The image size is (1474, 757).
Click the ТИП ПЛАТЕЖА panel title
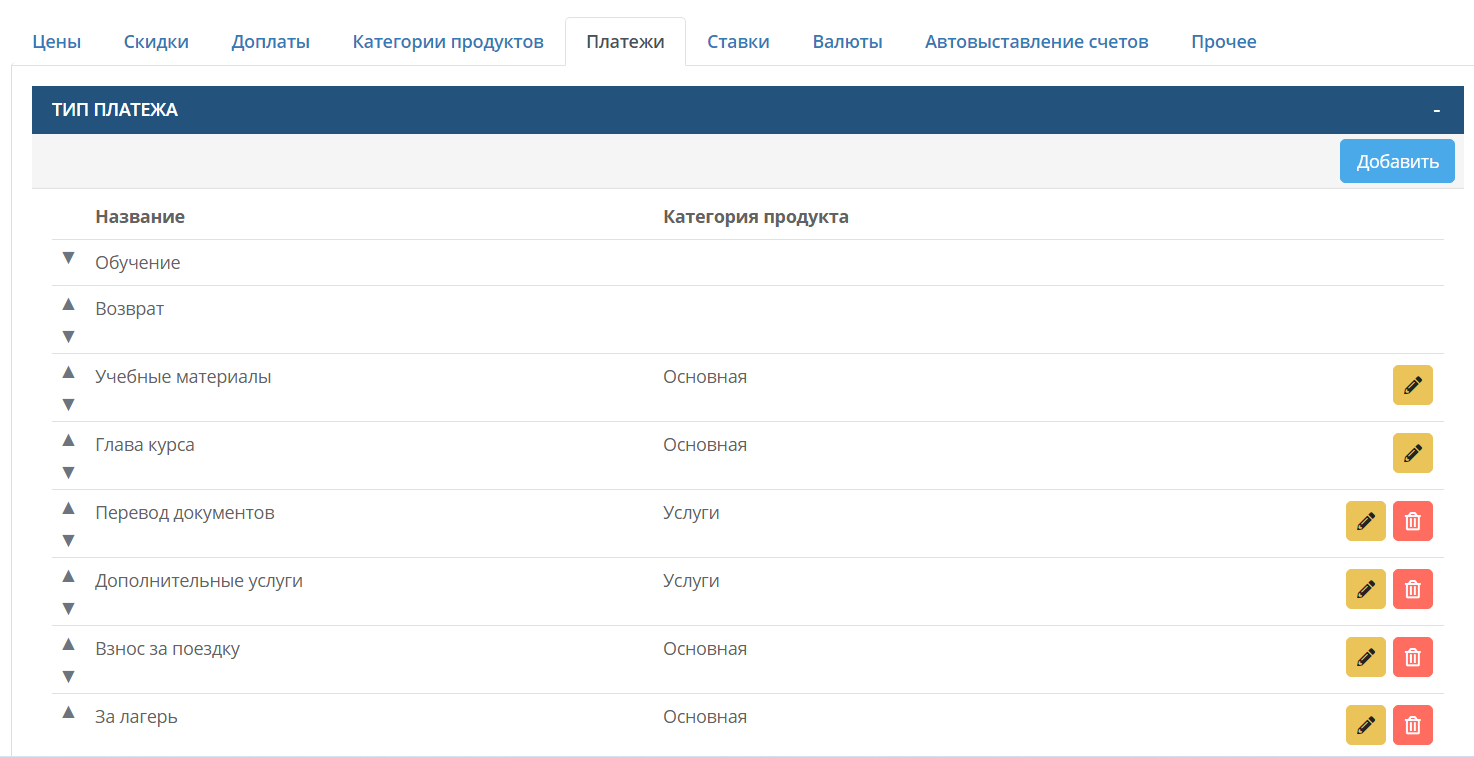click(x=115, y=110)
